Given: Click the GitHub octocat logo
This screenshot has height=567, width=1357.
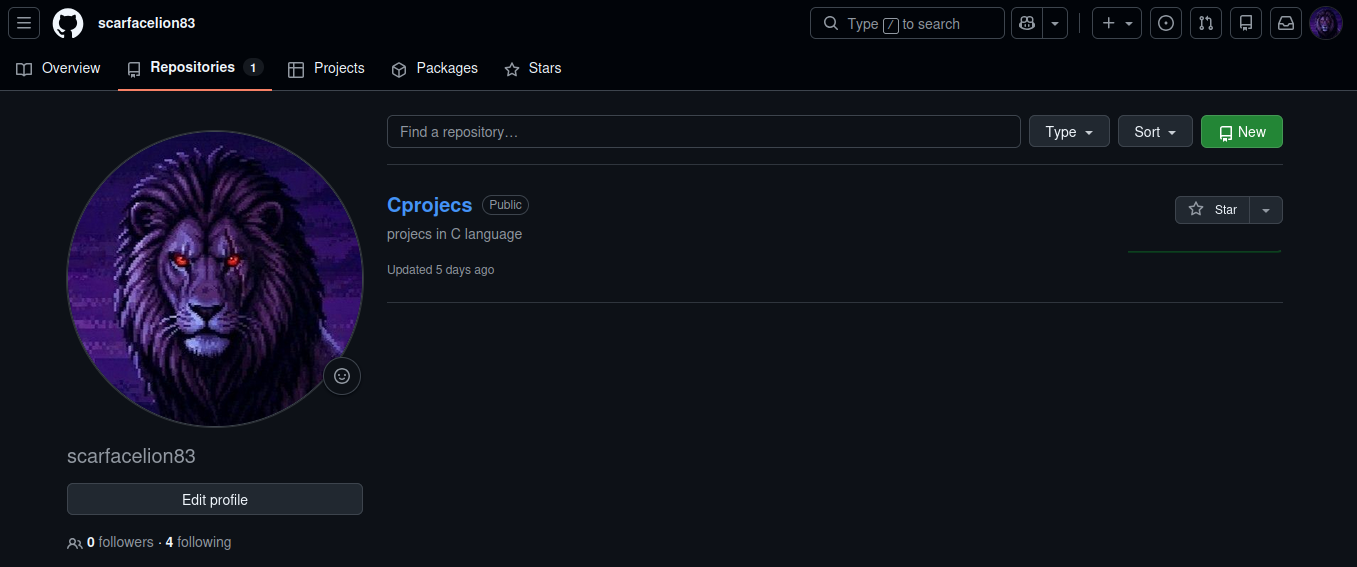Looking at the screenshot, I should tap(68, 23).
